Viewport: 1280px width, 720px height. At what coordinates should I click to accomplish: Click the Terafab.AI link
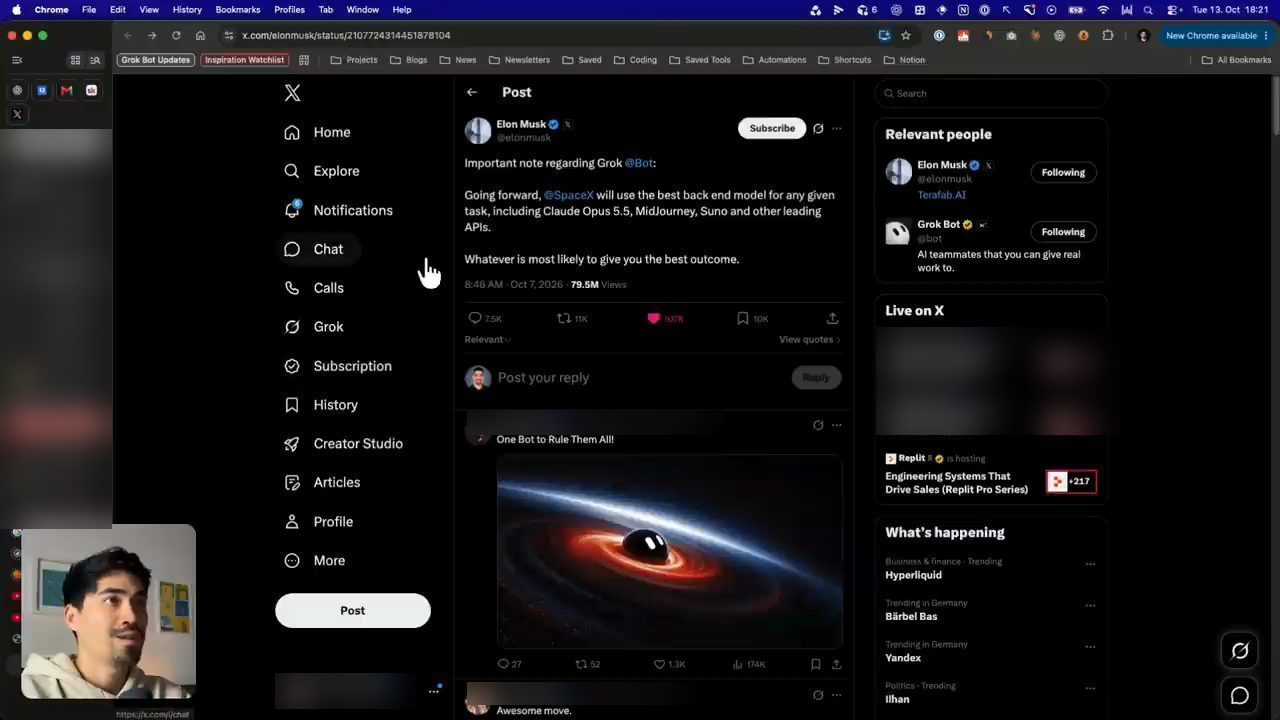[x=942, y=195]
